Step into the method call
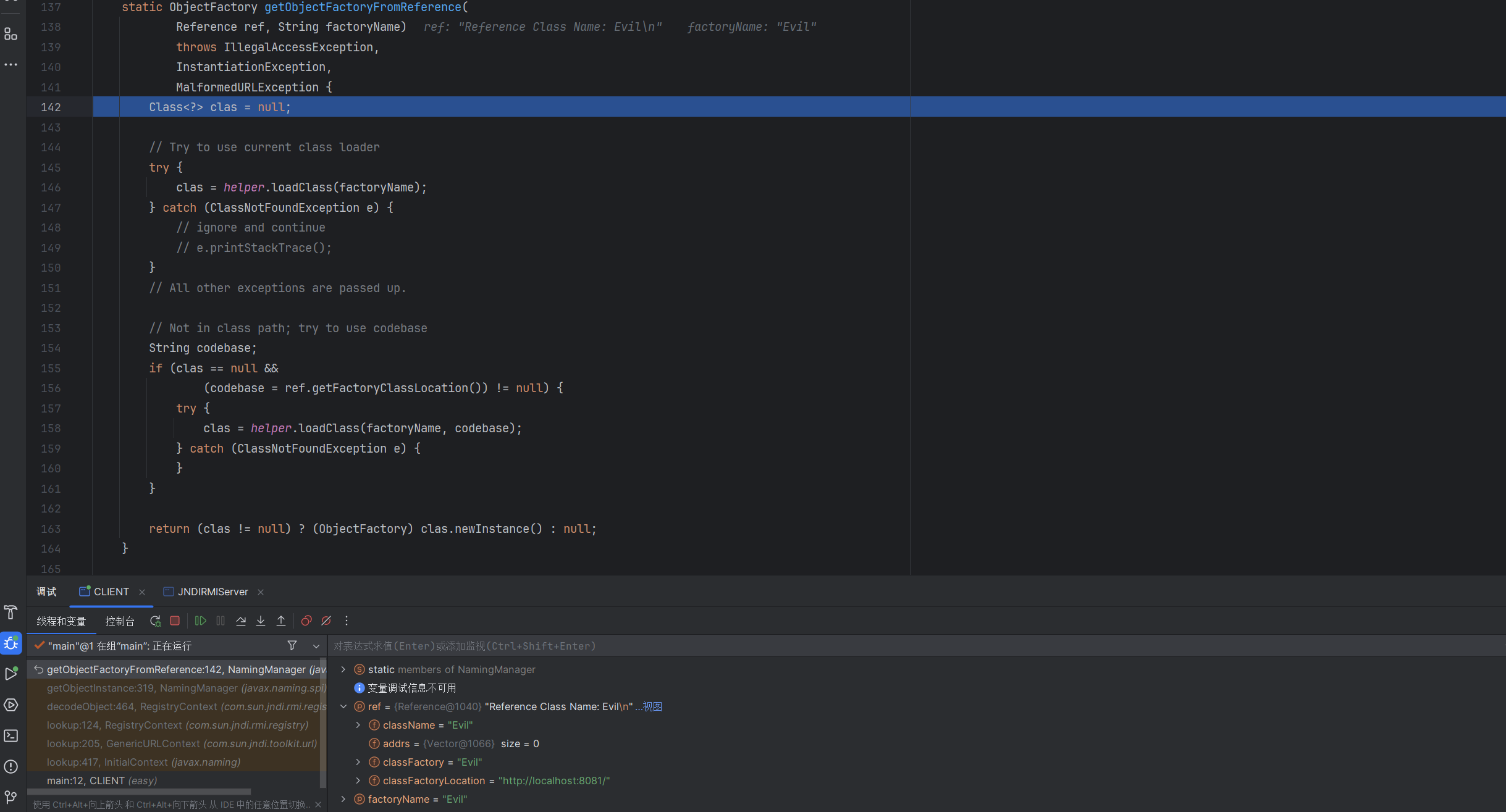Viewport: 1506px width, 812px height. coord(261,621)
